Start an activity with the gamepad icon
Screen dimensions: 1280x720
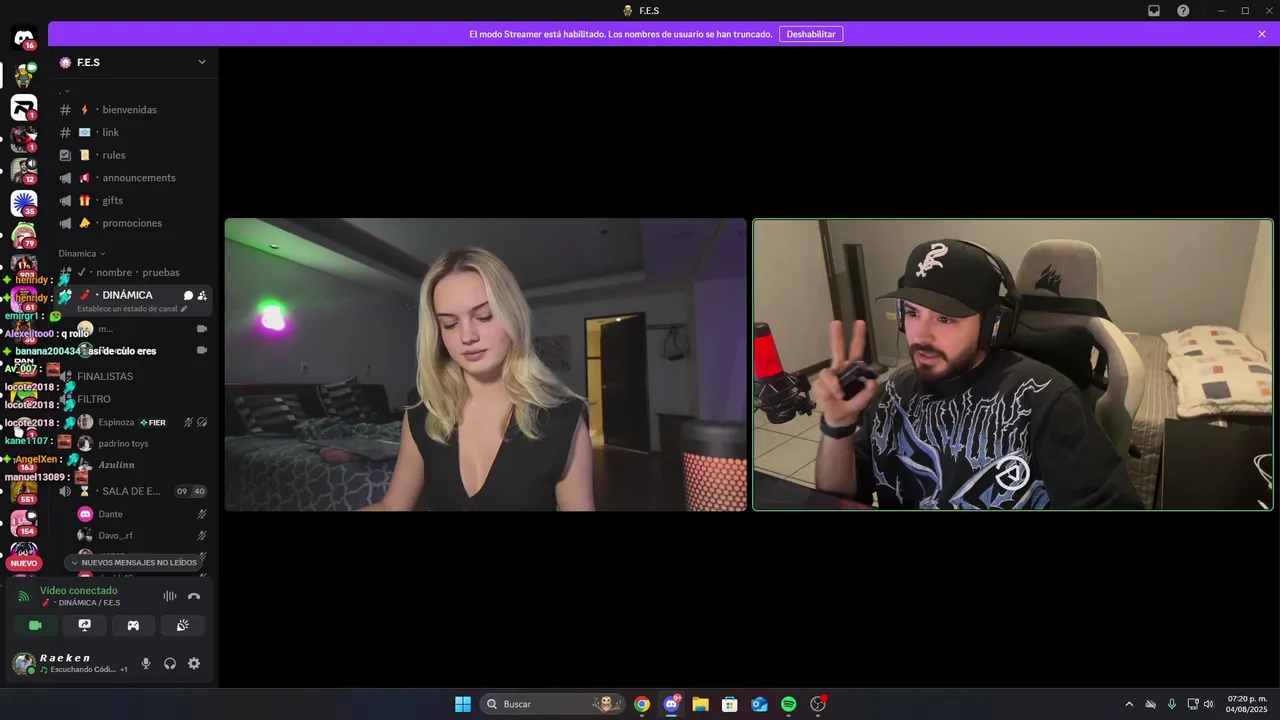133,625
